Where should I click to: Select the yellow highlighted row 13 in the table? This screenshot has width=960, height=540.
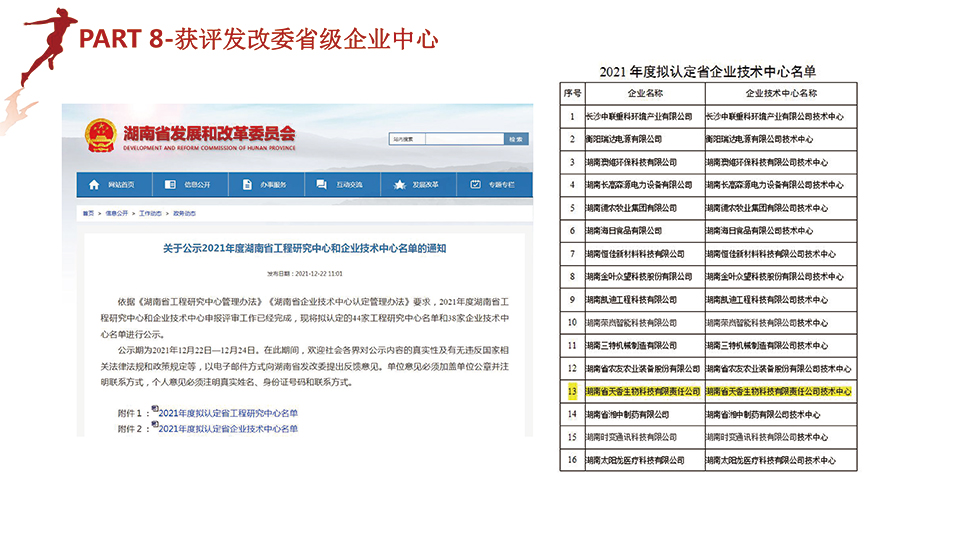[708, 392]
